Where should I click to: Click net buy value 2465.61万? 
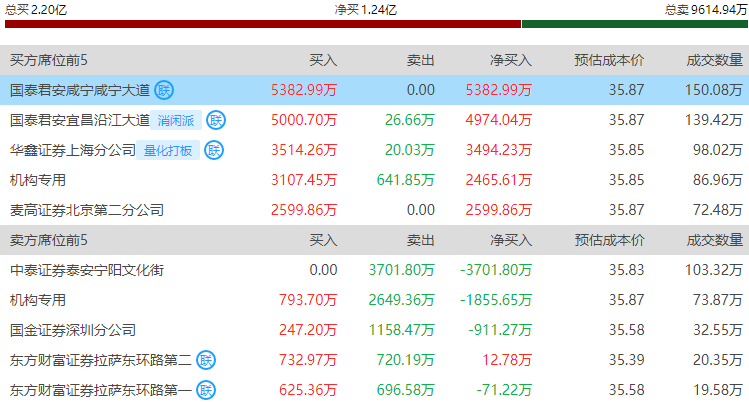click(499, 180)
